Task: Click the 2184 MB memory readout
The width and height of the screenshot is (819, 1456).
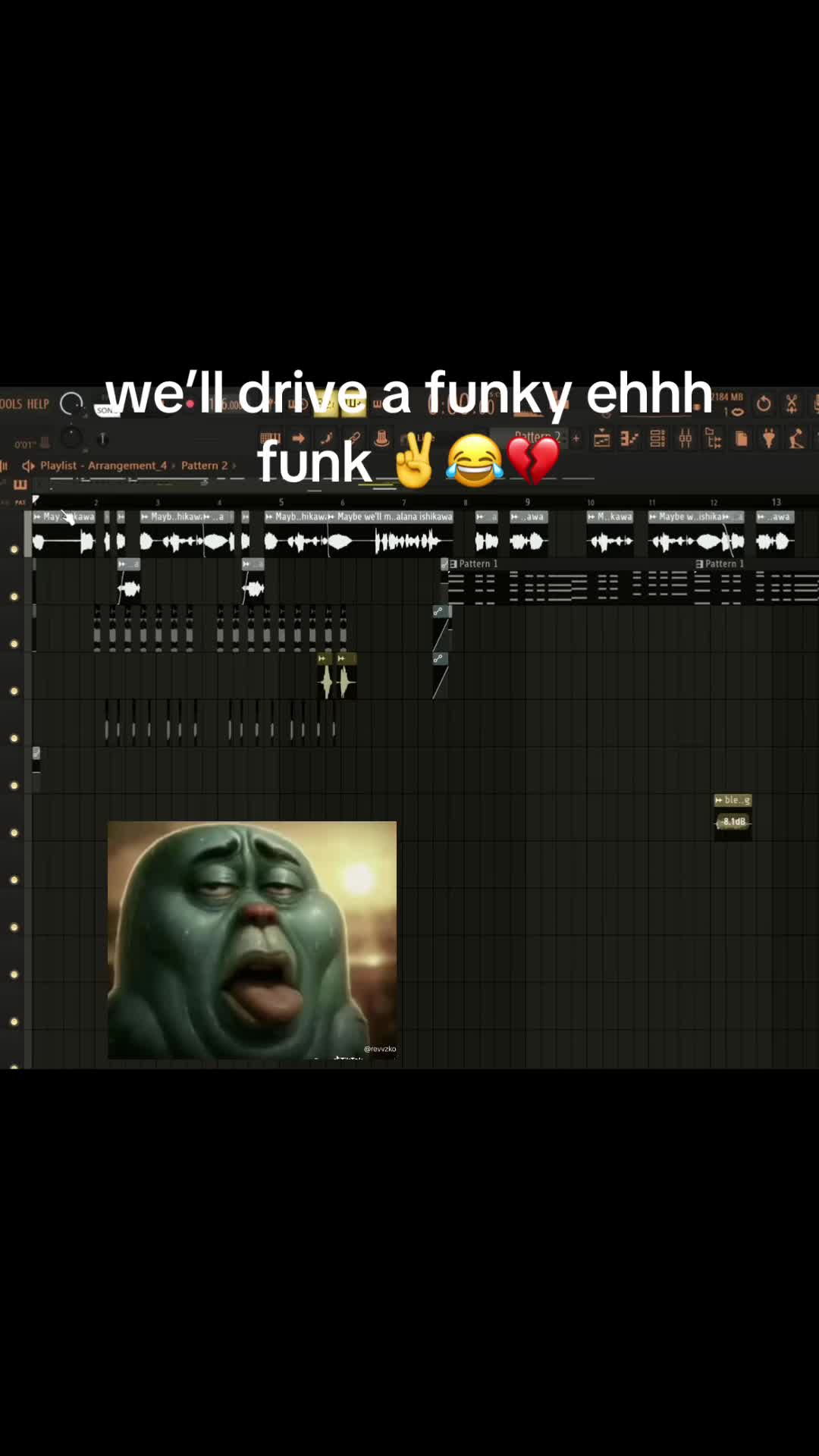Action: point(726,397)
